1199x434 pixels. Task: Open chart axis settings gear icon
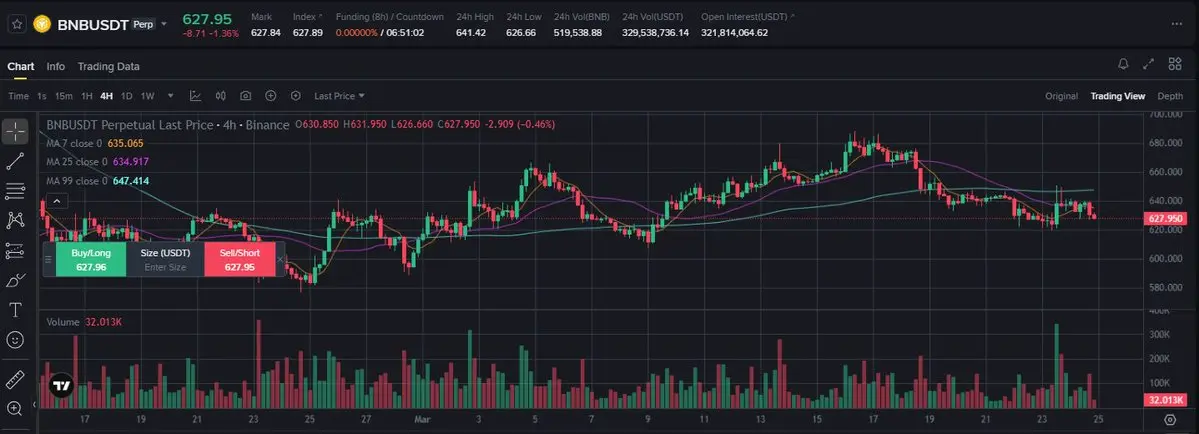pyautogui.click(x=1170, y=419)
